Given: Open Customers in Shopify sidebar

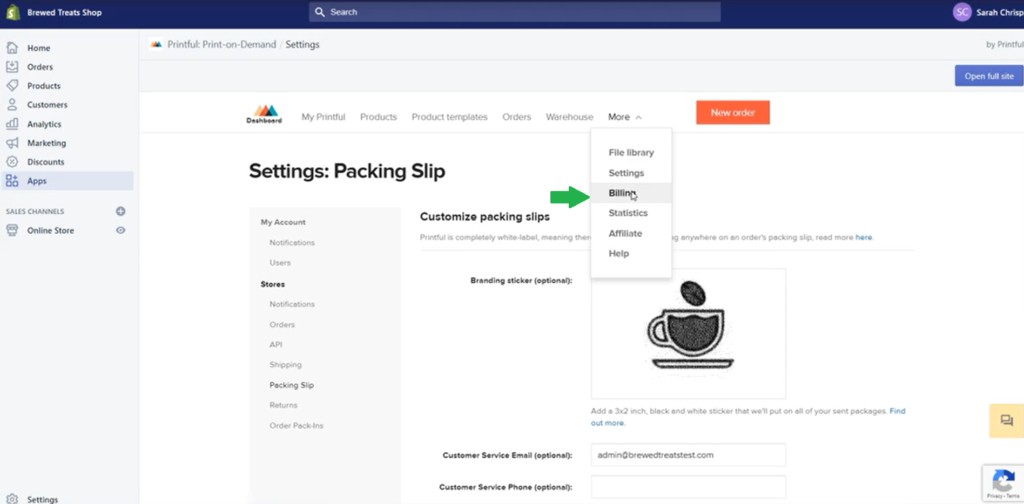Looking at the screenshot, I should click(x=46, y=105).
